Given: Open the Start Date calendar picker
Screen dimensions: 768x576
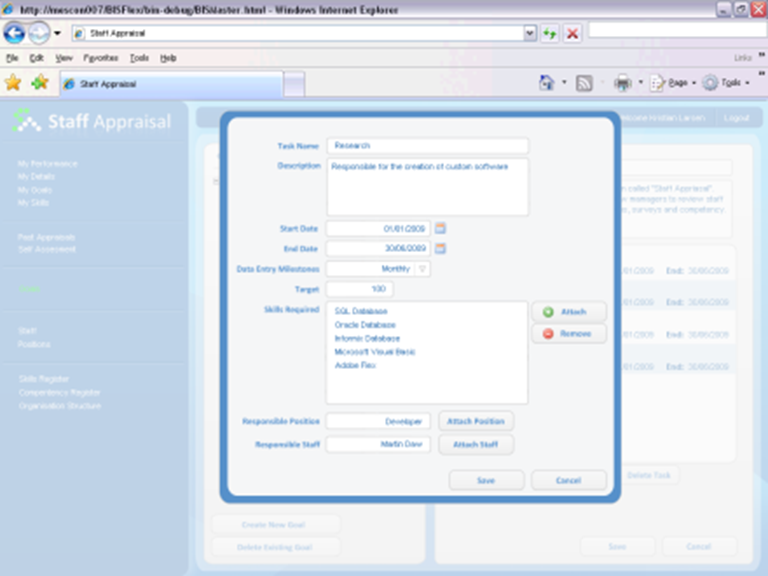Looking at the screenshot, I should pyautogui.click(x=440, y=229).
